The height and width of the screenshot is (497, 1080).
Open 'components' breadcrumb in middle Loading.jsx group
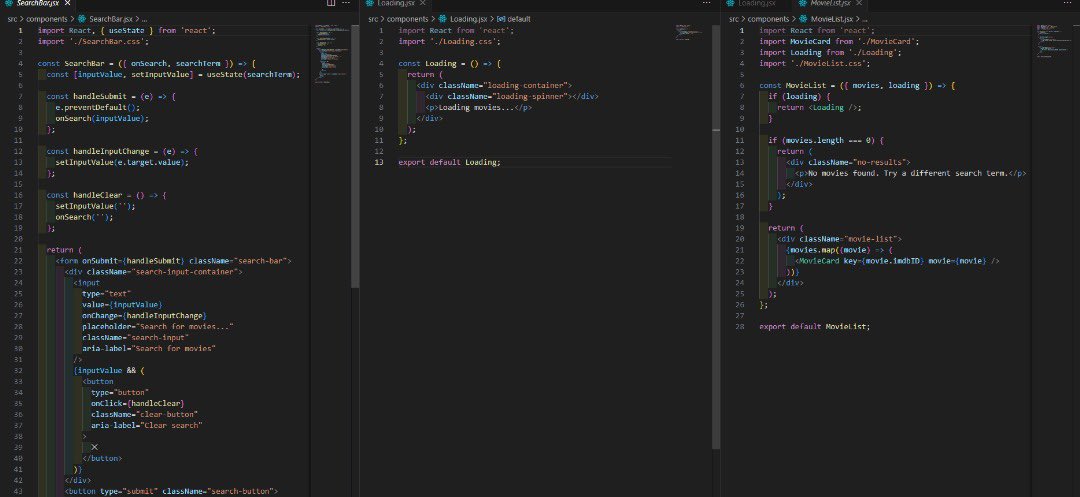click(x=408, y=19)
